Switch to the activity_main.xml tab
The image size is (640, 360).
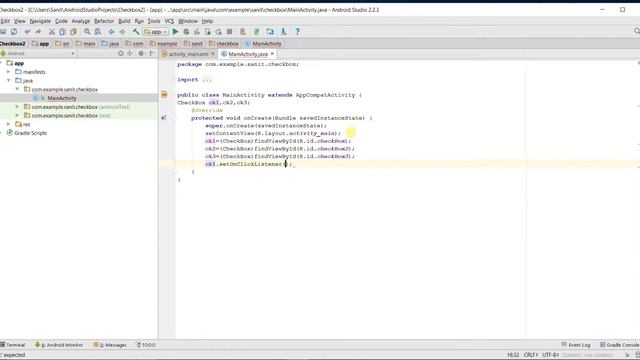[188, 54]
